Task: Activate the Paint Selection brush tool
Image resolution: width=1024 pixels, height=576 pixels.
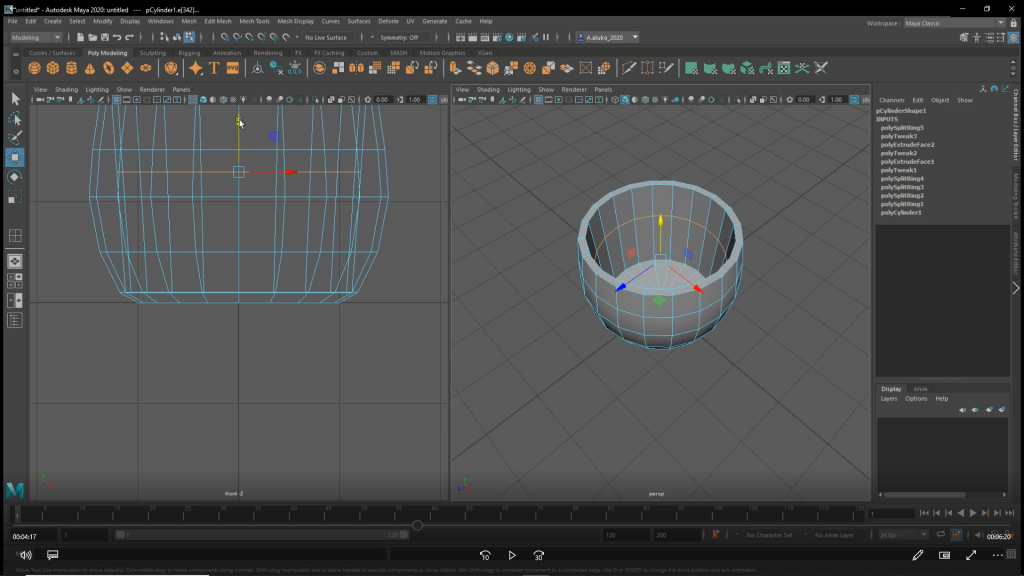Action: coord(15,138)
